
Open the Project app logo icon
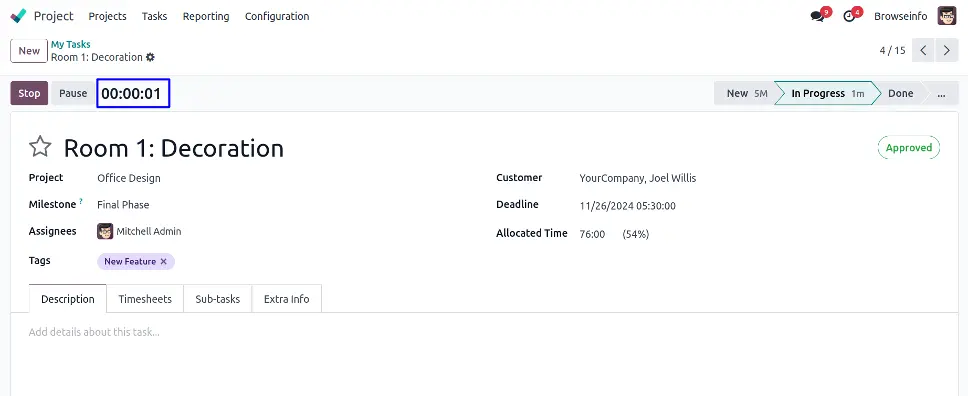coord(19,16)
